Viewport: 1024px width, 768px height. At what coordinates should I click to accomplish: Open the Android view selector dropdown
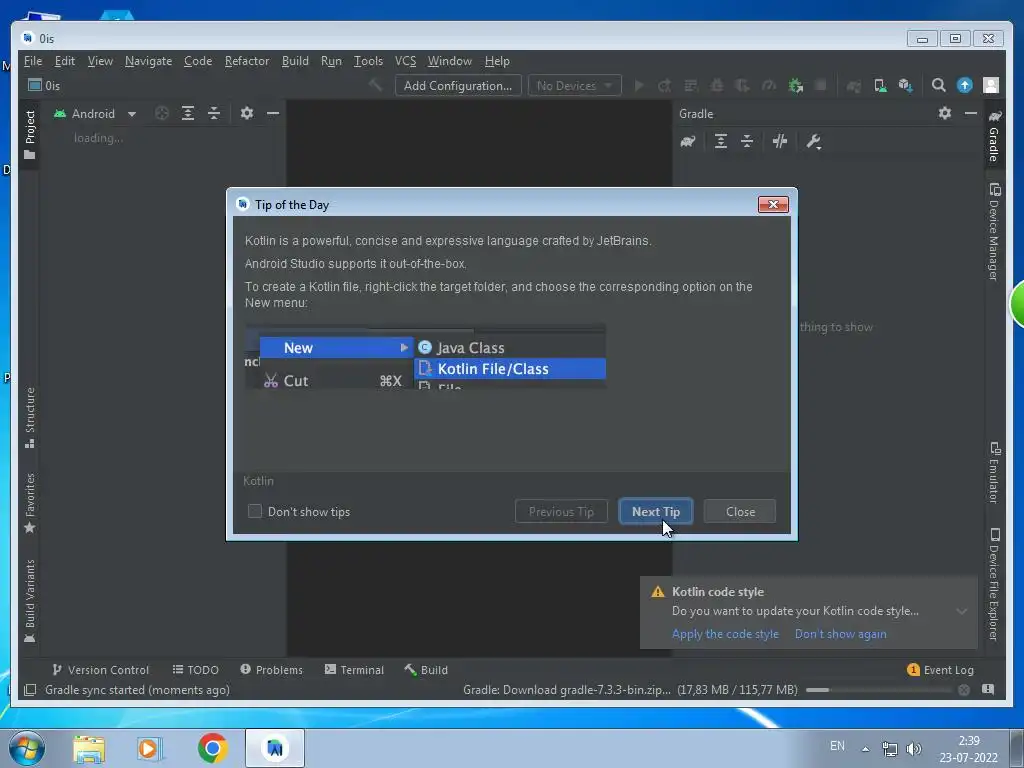pos(95,114)
